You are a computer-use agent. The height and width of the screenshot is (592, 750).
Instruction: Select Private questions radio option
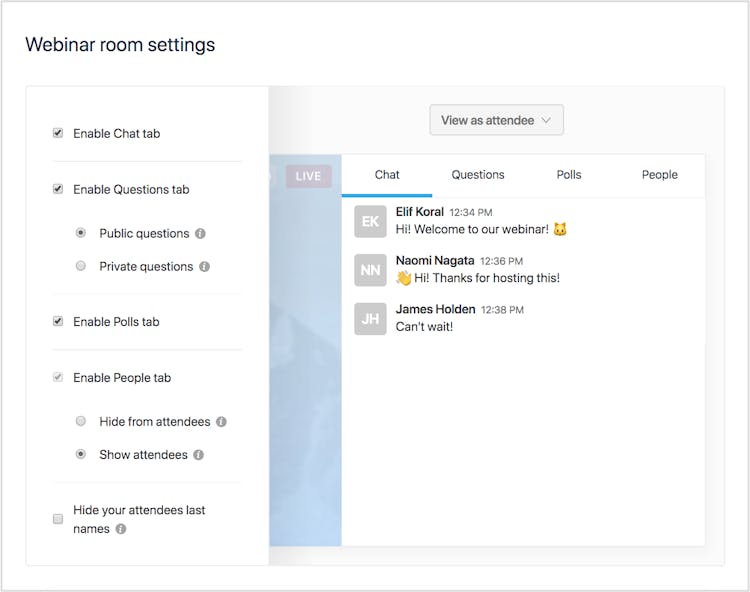[x=81, y=266]
